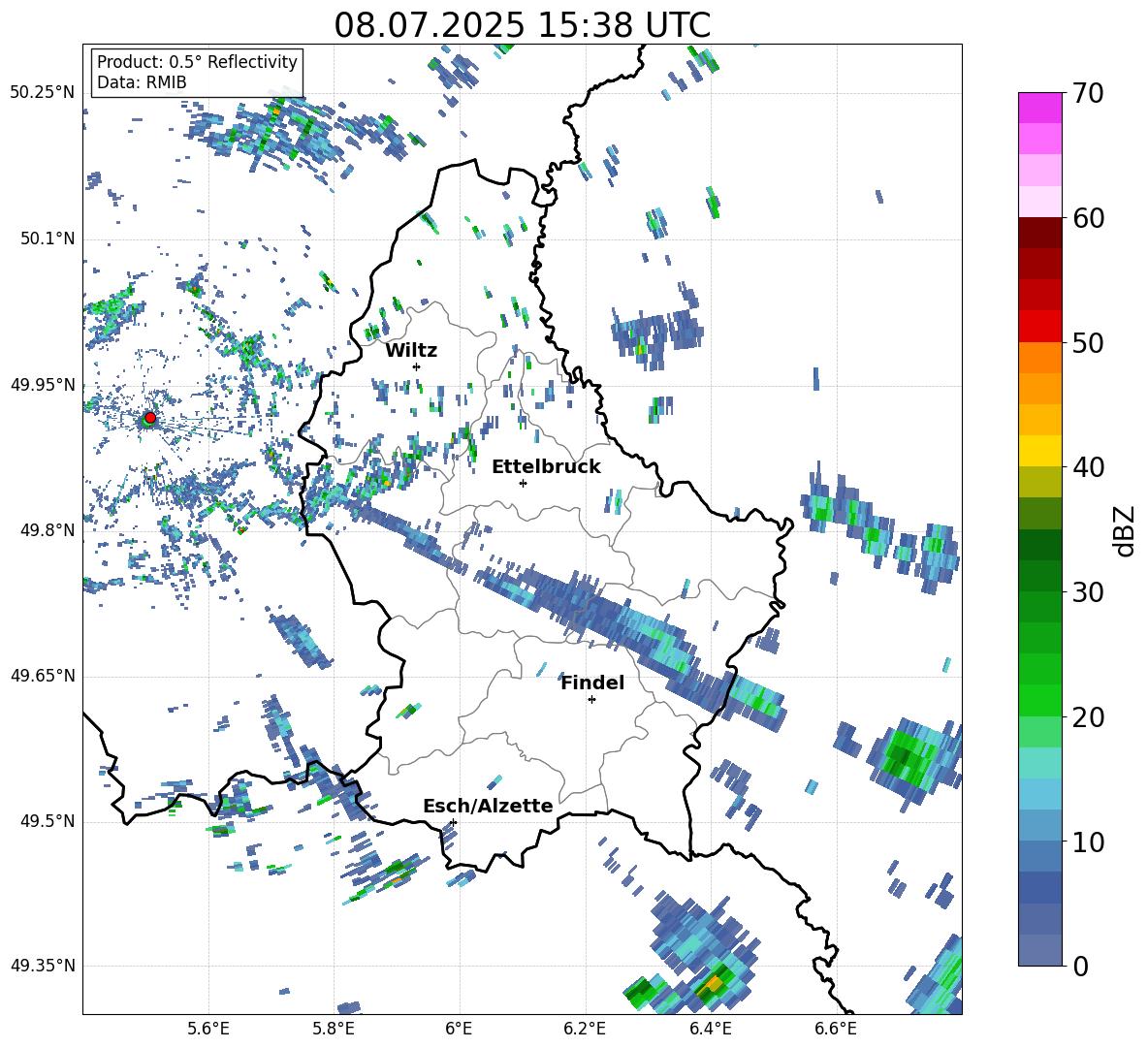The image size is (1148, 1048).
Task: Click the 50 tick on colorbar
Action: 1089,343
